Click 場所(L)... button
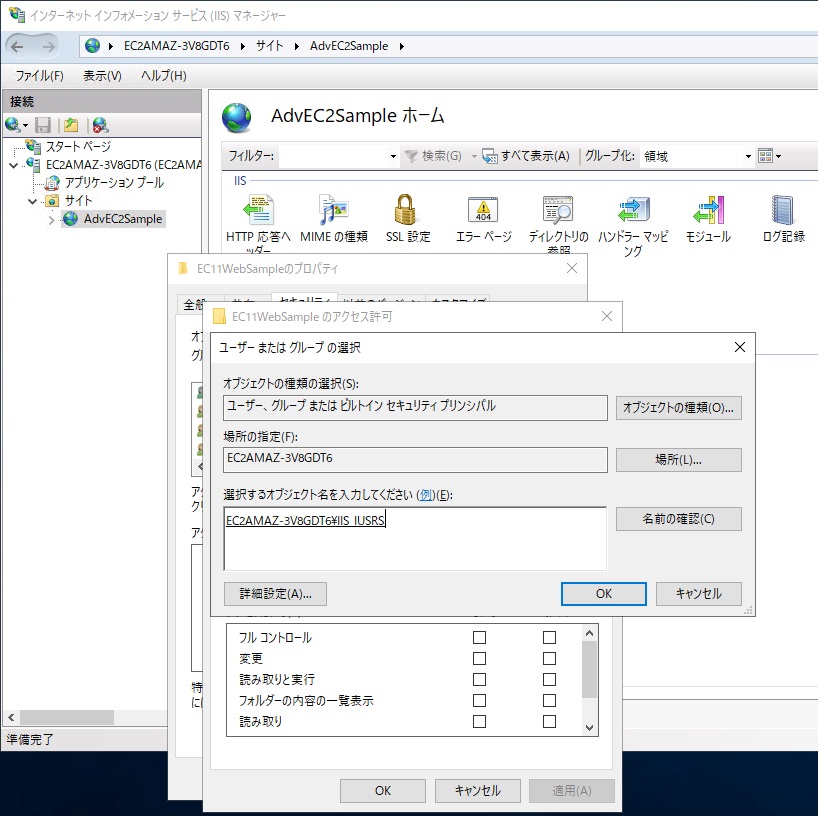 (x=678, y=460)
